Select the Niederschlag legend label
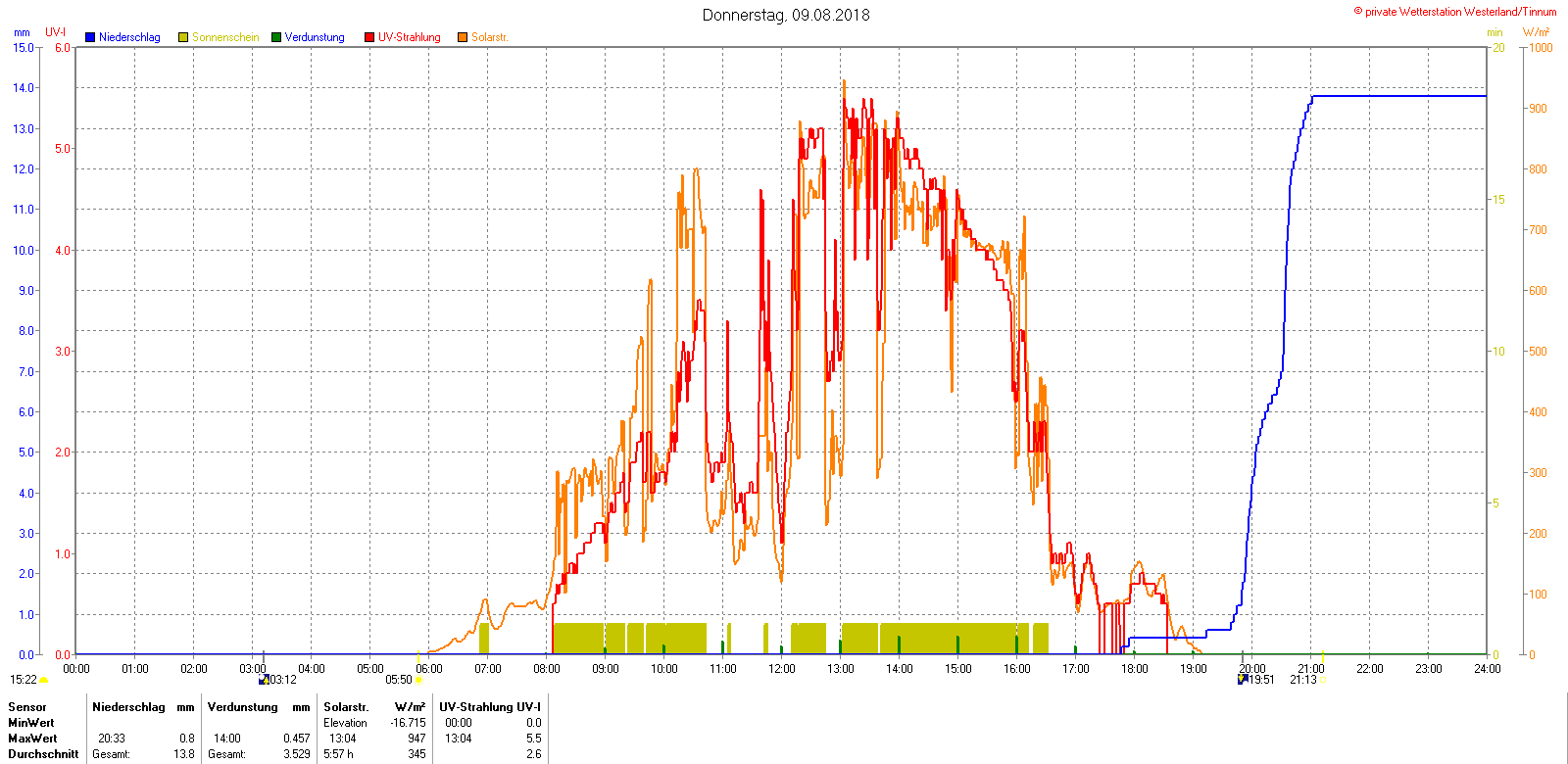Viewport: 1568px width, 764px height. coord(129,37)
